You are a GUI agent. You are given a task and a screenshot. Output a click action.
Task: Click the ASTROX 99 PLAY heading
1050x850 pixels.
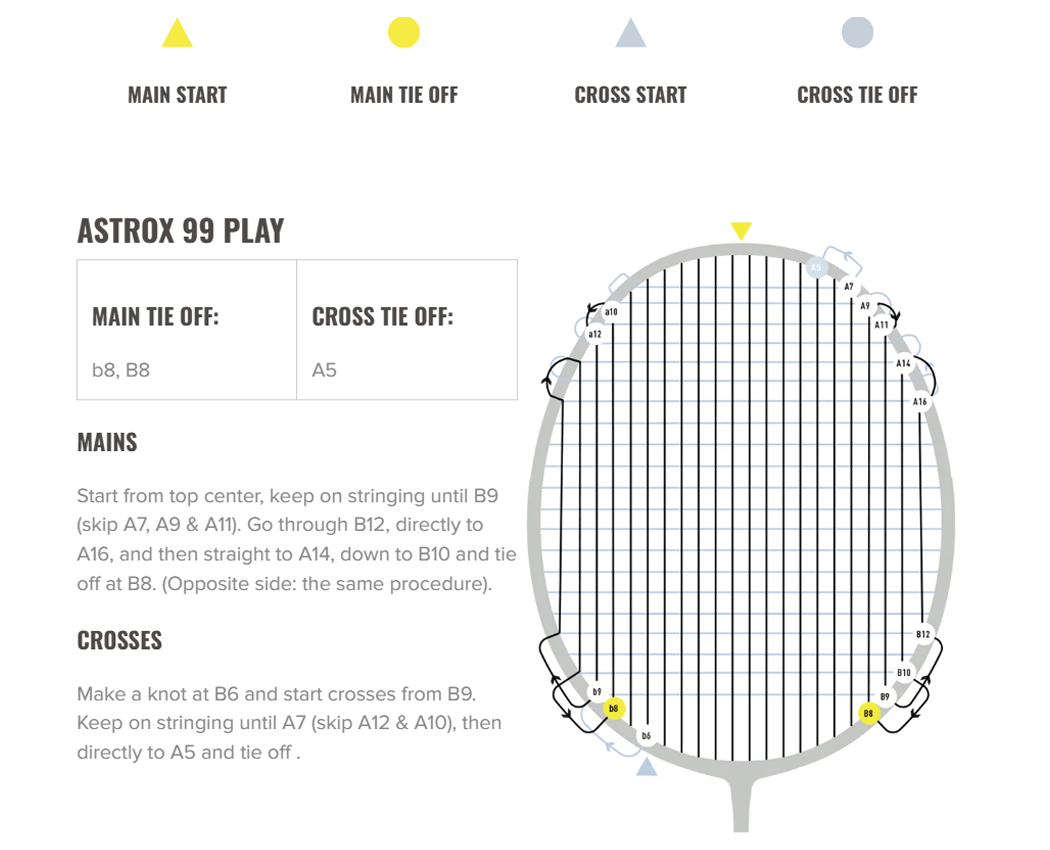point(181,231)
